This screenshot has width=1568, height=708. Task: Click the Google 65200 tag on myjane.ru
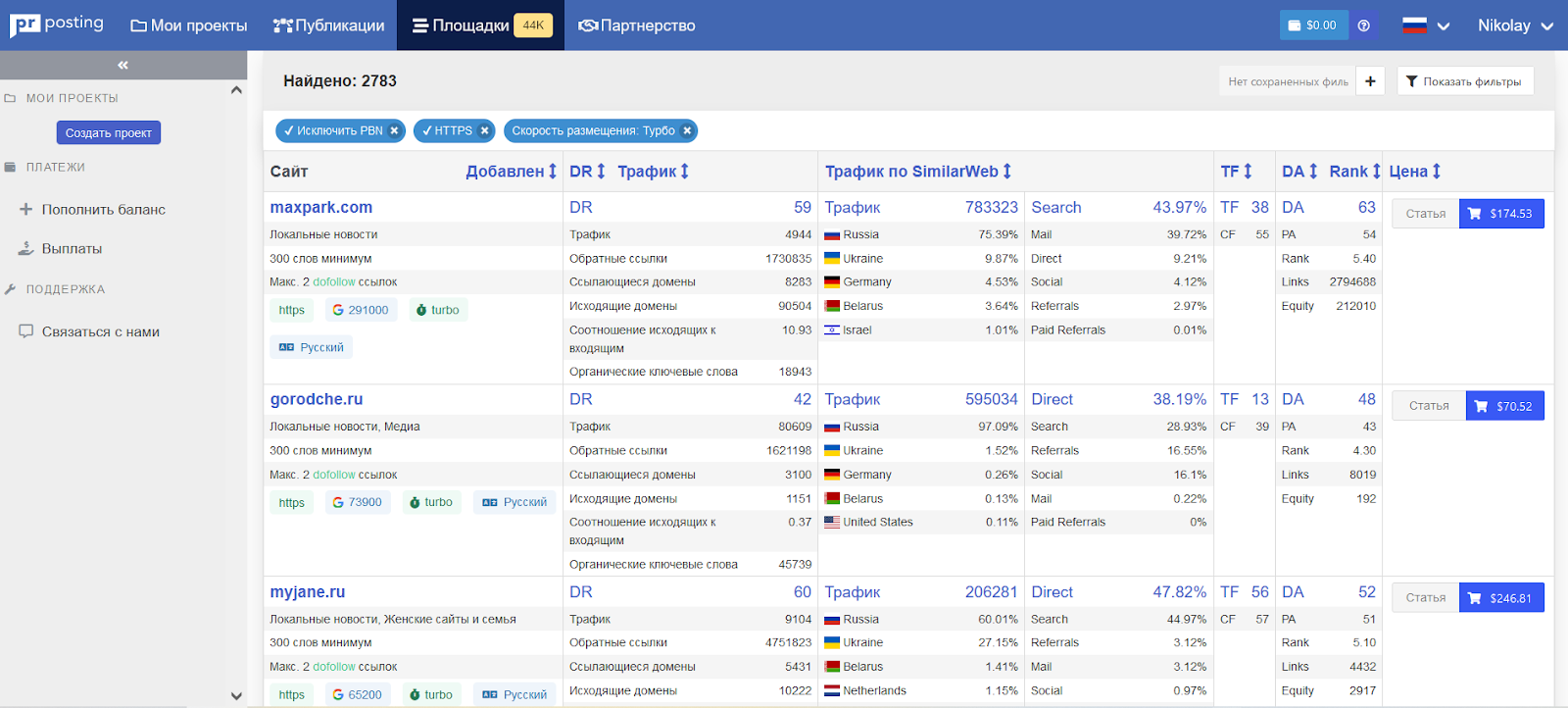click(x=357, y=694)
